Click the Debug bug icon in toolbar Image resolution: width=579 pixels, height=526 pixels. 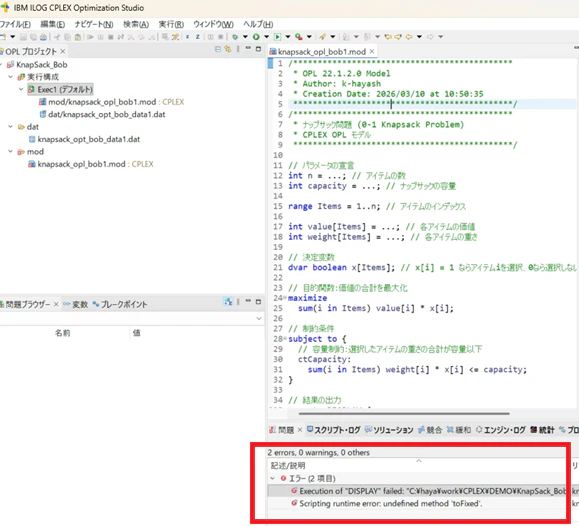235,37
